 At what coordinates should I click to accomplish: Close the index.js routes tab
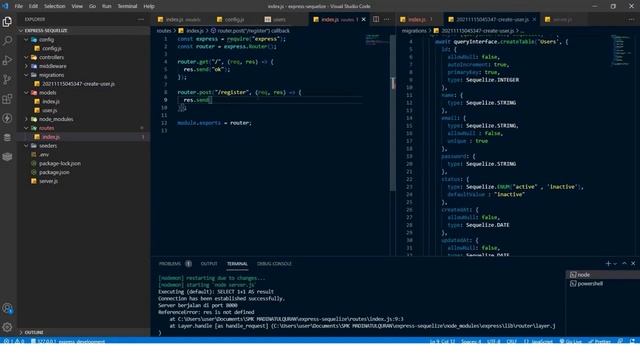(x=364, y=19)
